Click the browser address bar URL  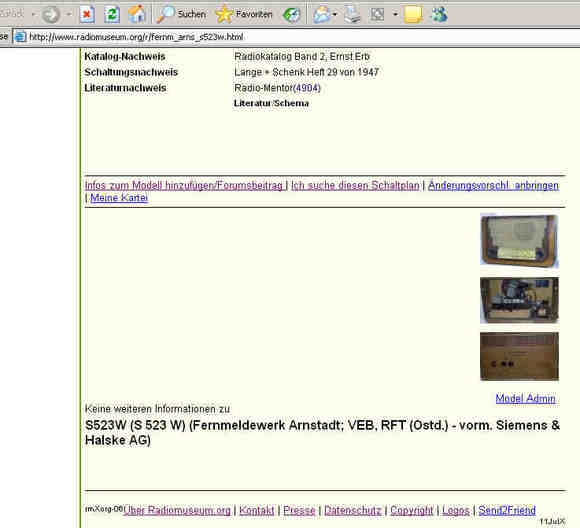[x=136, y=37]
